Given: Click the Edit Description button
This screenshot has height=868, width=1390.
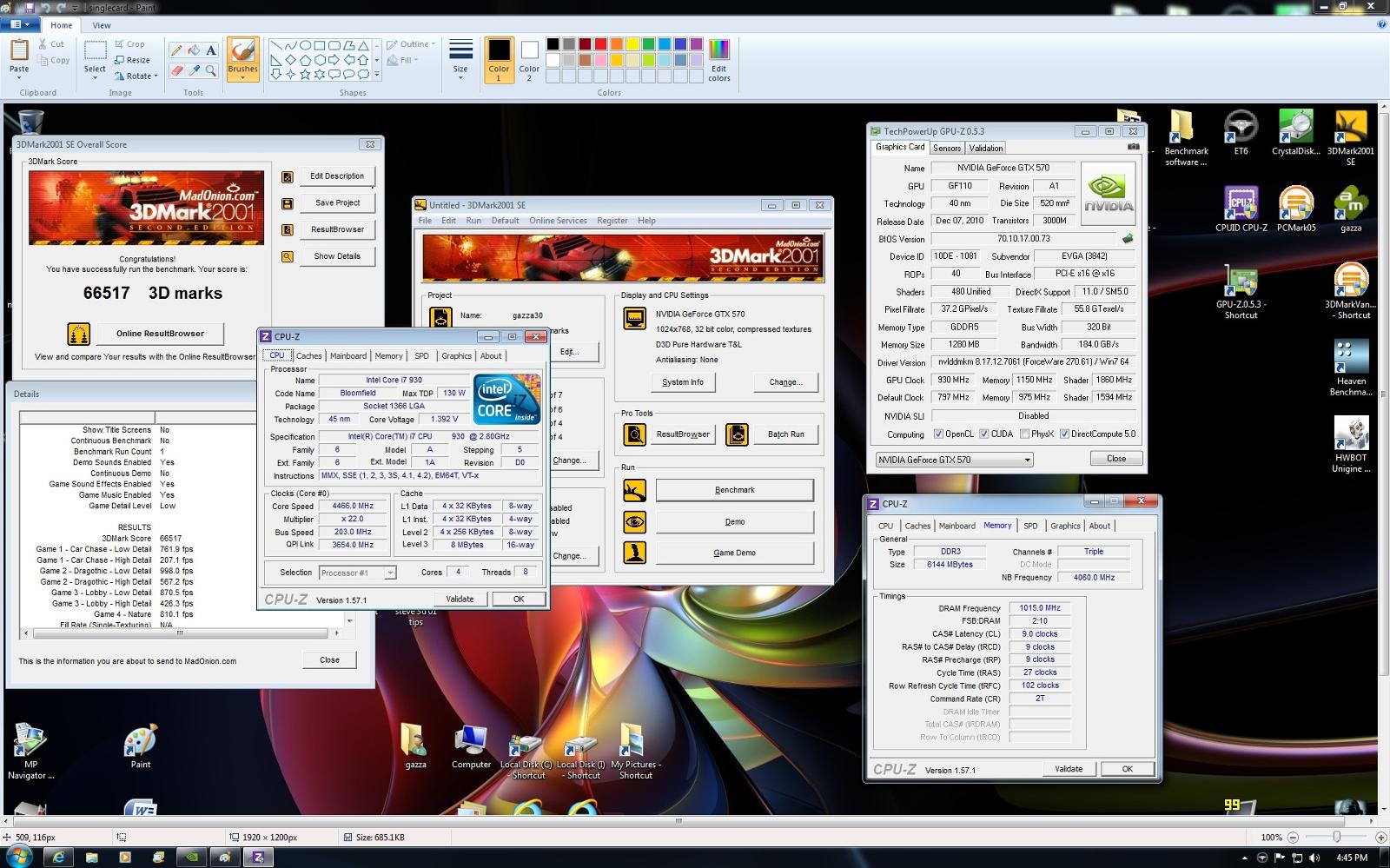Looking at the screenshot, I should click(x=337, y=176).
